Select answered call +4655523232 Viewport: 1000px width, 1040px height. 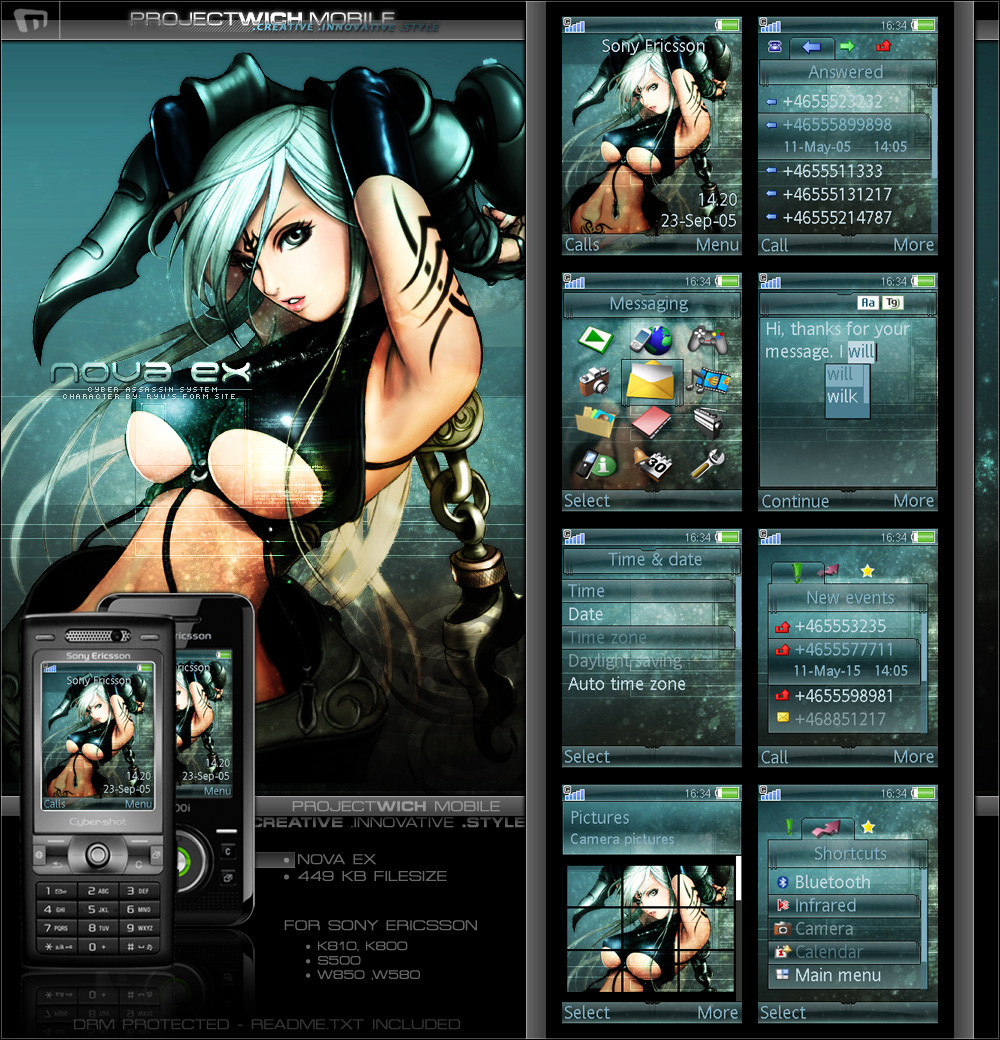pos(845,101)
